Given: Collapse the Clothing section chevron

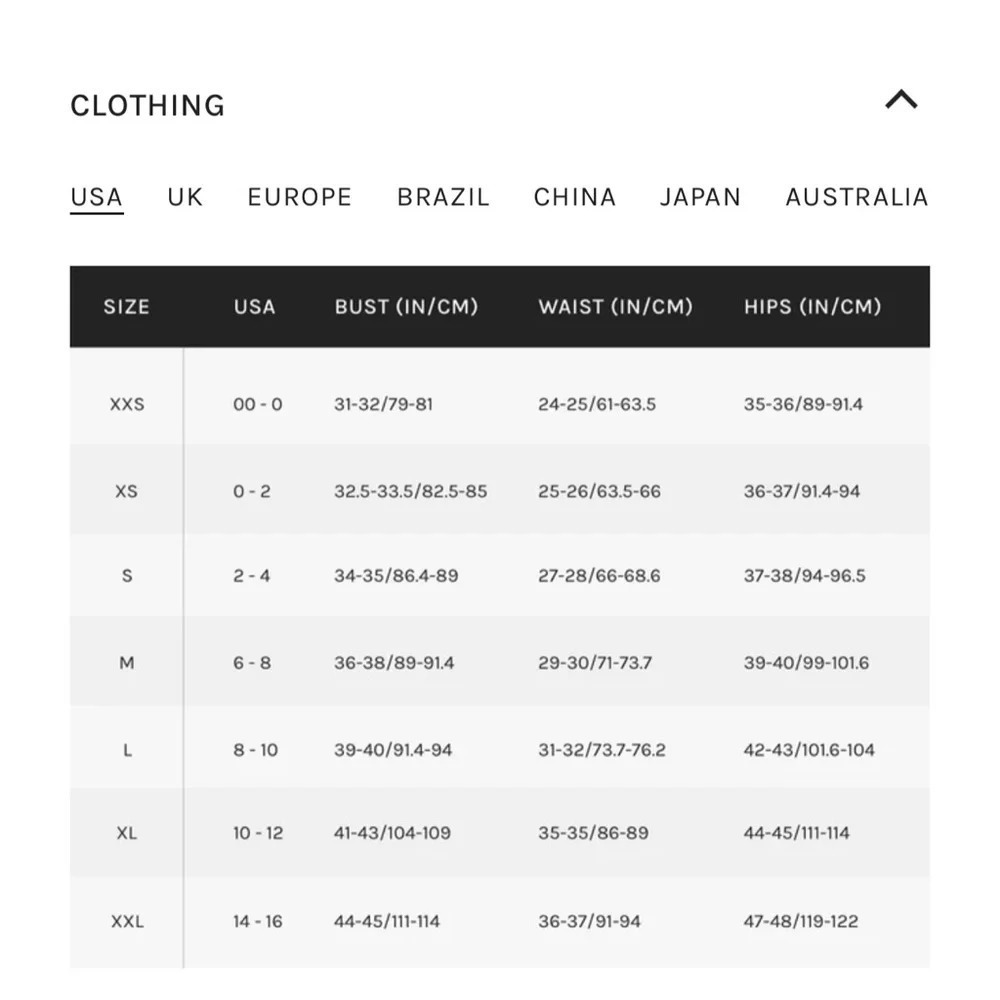Looking at the screenshot, I should coord(901,100).
